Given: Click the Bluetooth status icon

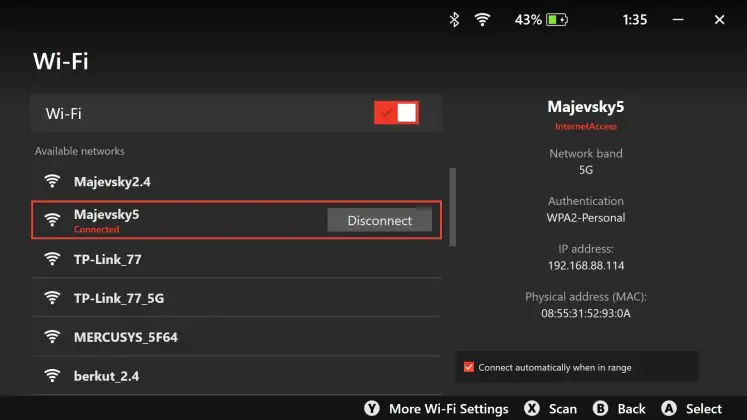Looking at the screenshot, I should point(454,20).
